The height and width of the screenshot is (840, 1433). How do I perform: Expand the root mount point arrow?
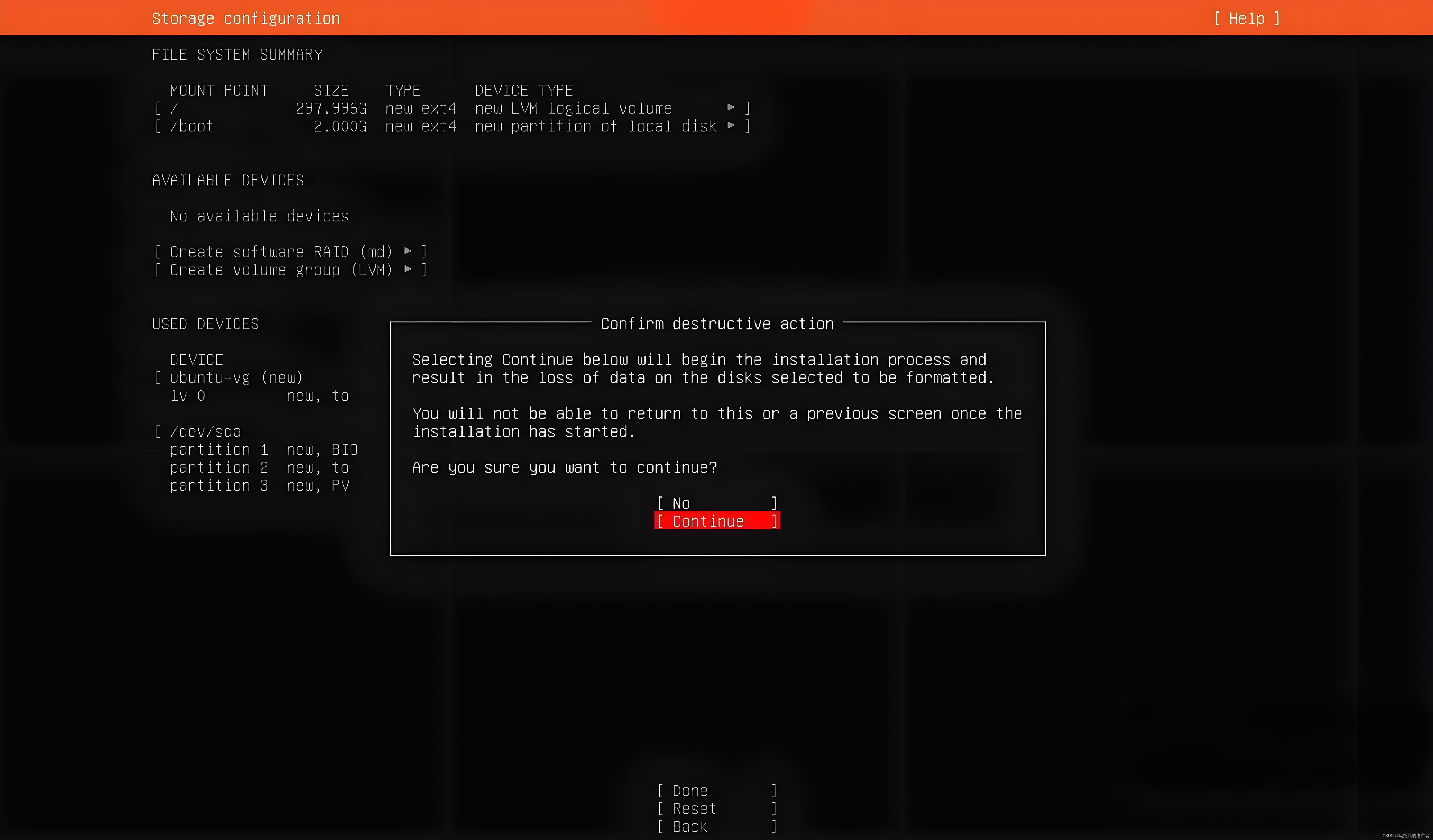(731, 107)
